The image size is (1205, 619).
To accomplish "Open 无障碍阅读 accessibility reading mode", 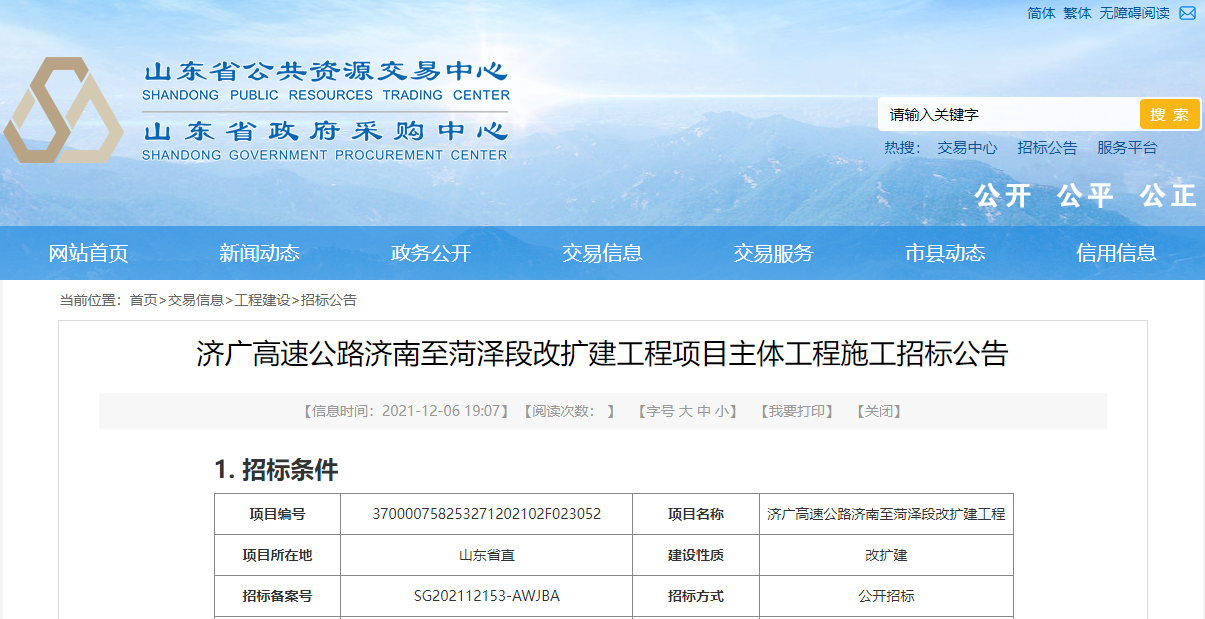I will tap(1134, 13).
